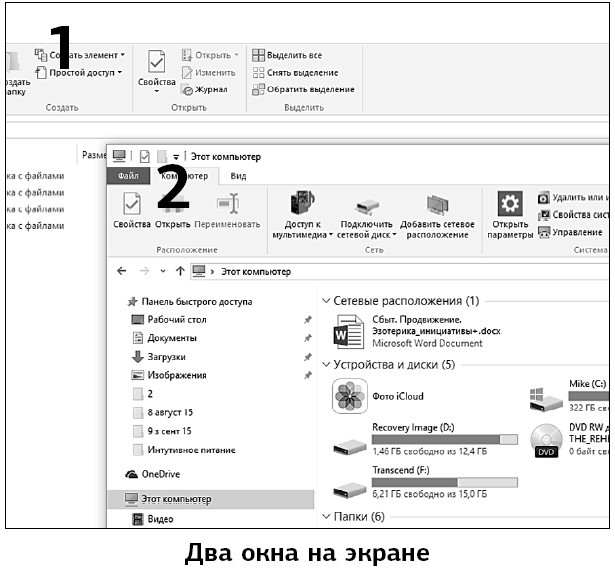Select folder 9 з сент 15
Image resolution: width=615 pixels, height=569 pixels.
pos(162,431)
